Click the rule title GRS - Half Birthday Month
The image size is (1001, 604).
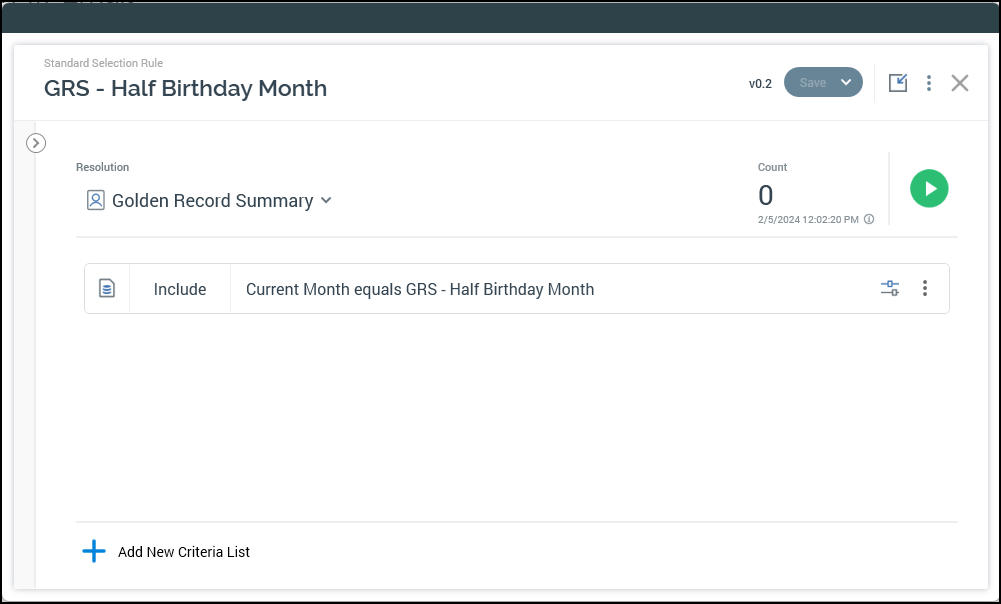coord(185,88)
